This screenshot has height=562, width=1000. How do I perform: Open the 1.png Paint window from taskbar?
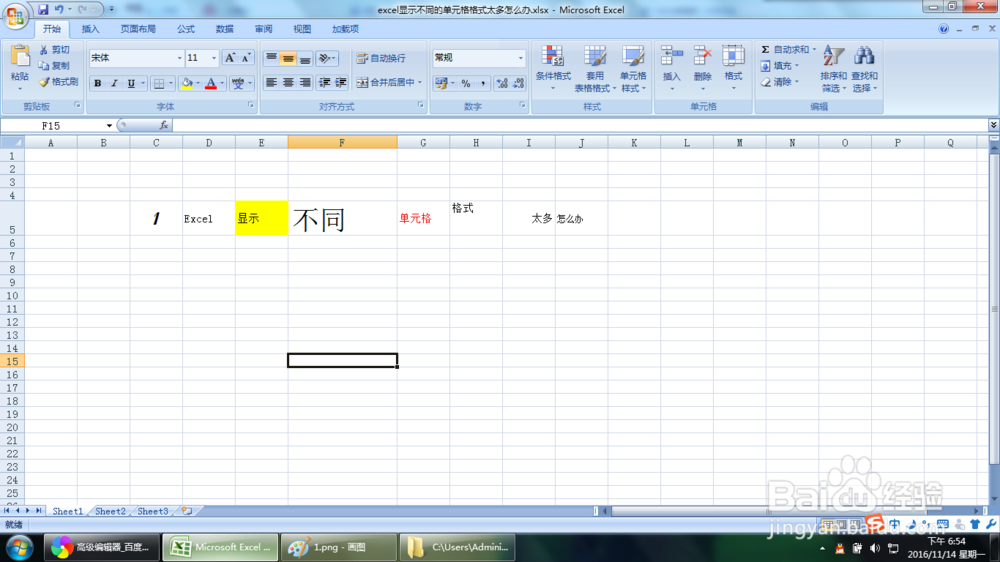click(x=338, y=547)
